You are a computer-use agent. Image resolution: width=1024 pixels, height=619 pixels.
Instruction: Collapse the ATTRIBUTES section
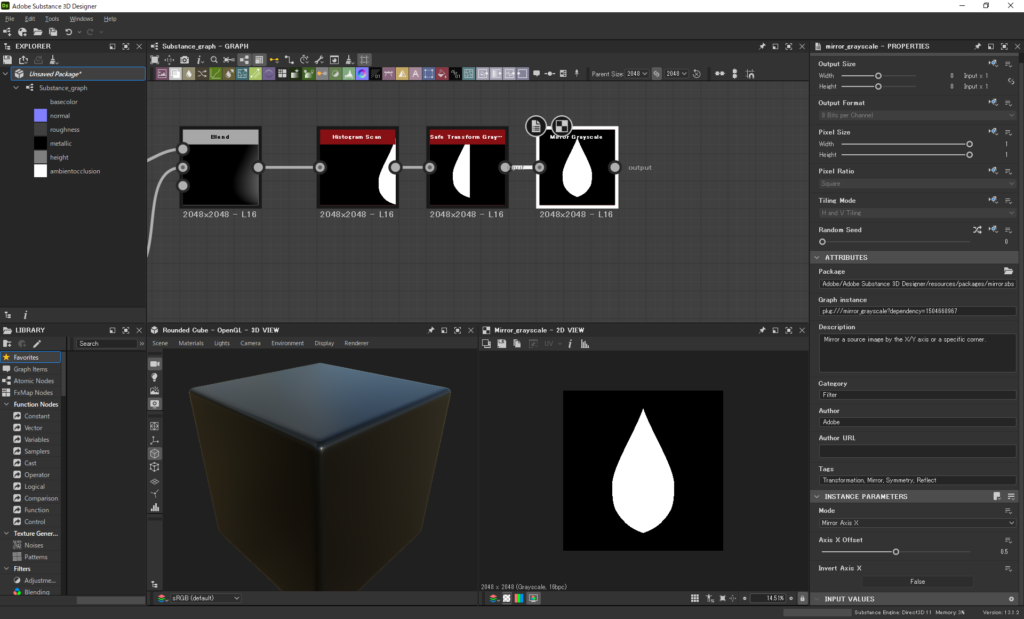816,257
